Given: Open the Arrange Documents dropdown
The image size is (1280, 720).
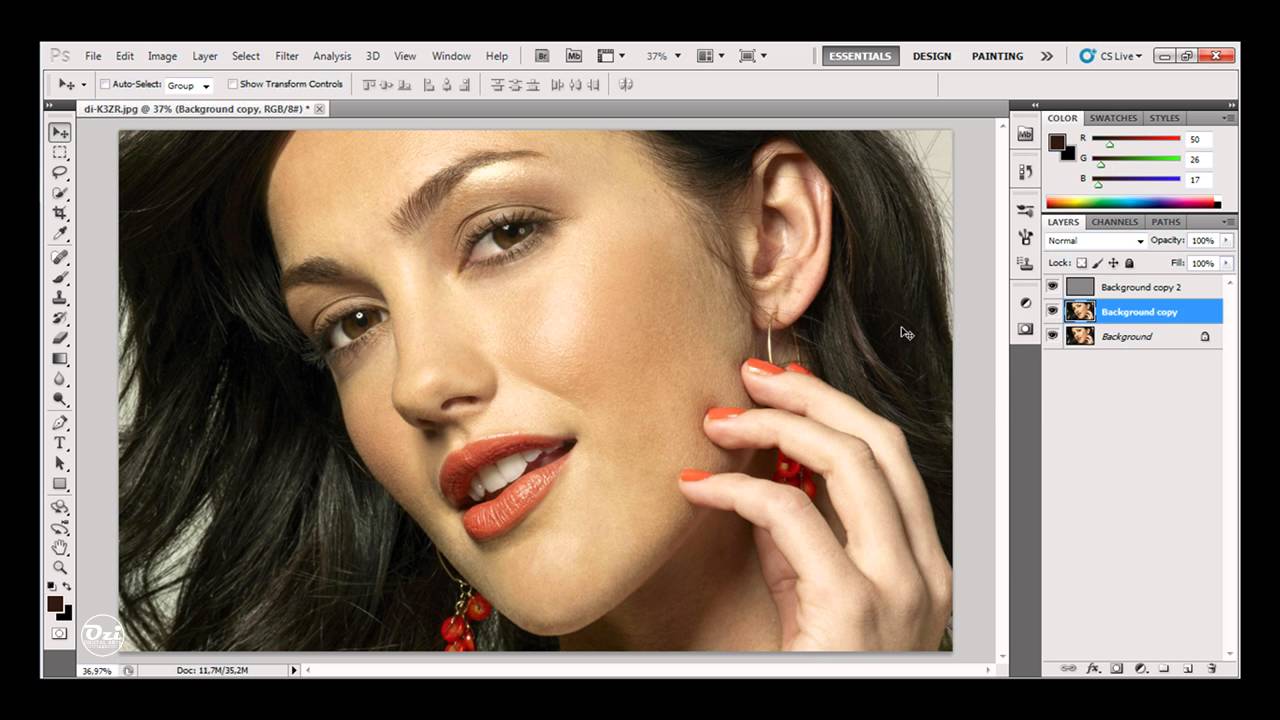Looking at the screenshot, I should click(x=709, y=56).
